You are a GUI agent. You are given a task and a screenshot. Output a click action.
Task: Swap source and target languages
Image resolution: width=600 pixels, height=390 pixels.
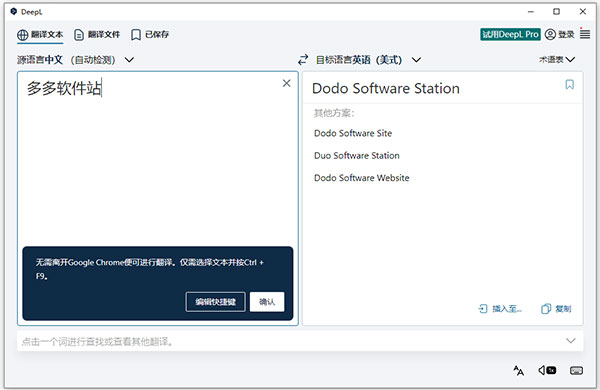[x=303, y=60]
